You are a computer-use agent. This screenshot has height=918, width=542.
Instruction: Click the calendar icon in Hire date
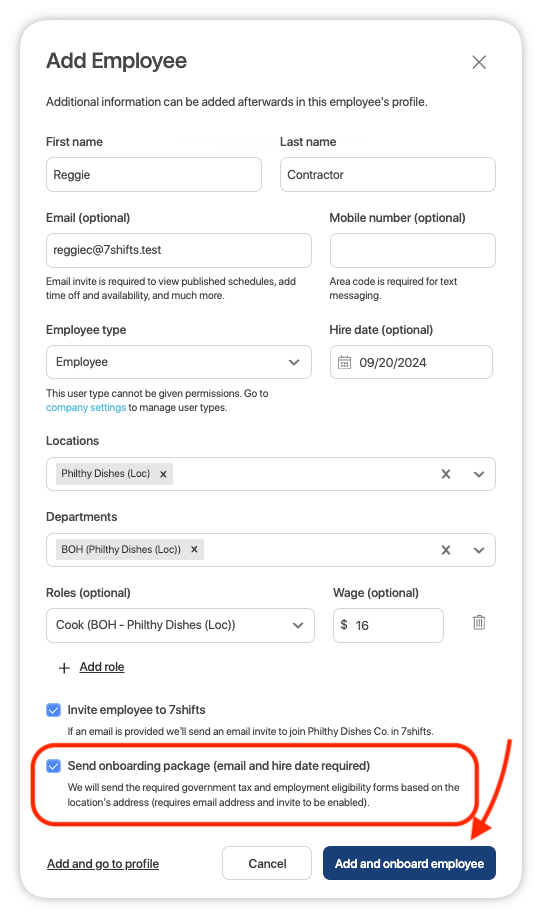[344, 362]
